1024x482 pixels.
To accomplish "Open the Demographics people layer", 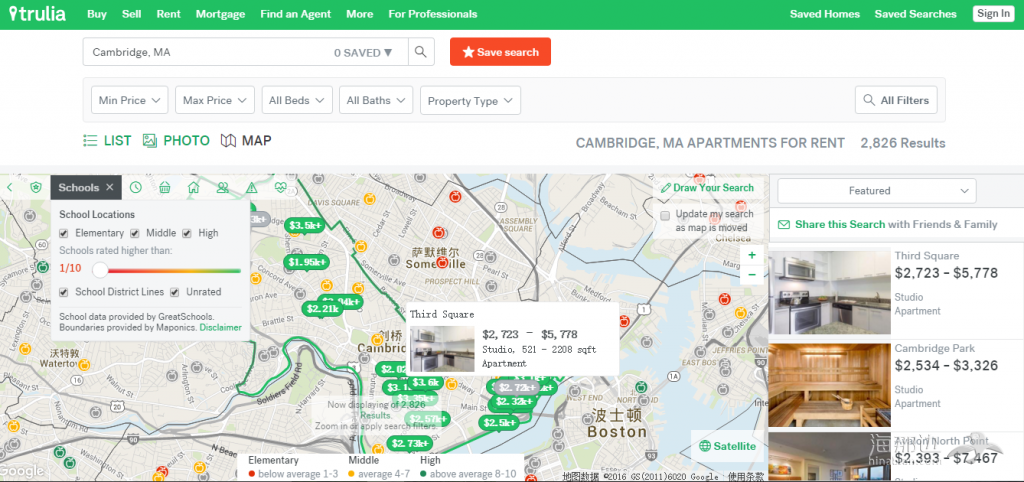I will point(223,187).
